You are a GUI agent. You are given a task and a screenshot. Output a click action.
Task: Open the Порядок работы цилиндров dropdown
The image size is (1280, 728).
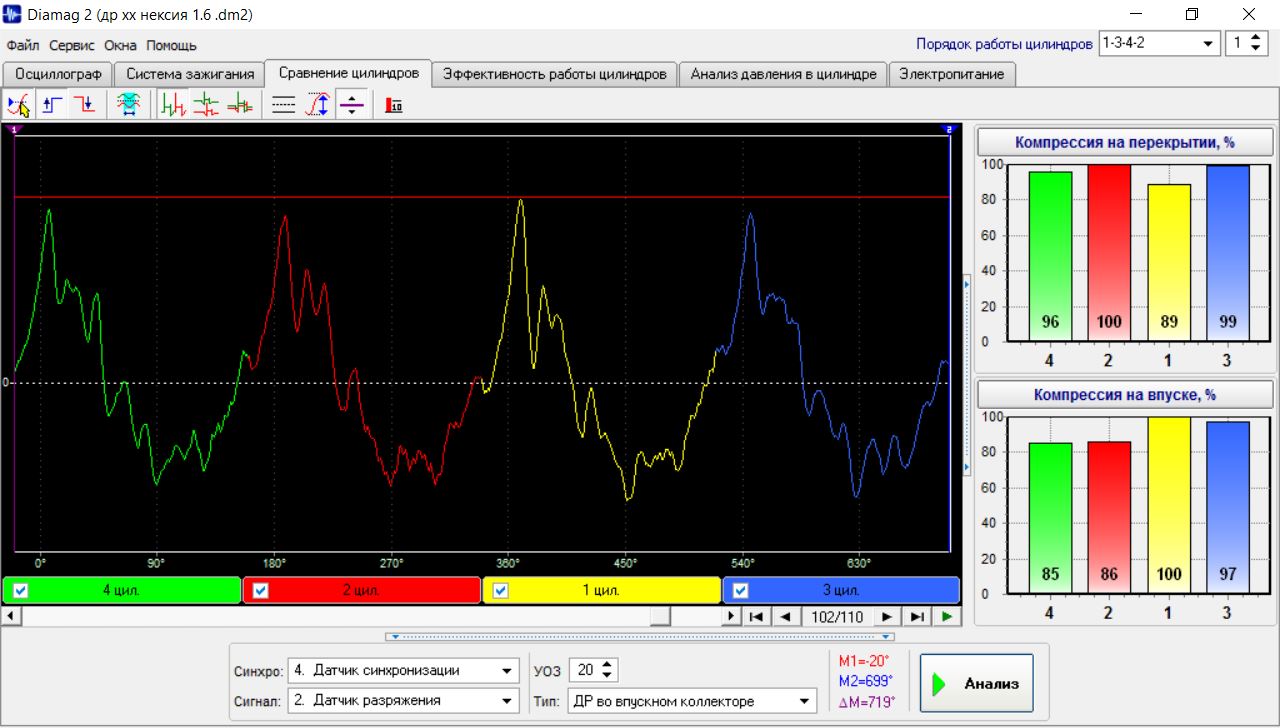click(x=1209, y=43)
